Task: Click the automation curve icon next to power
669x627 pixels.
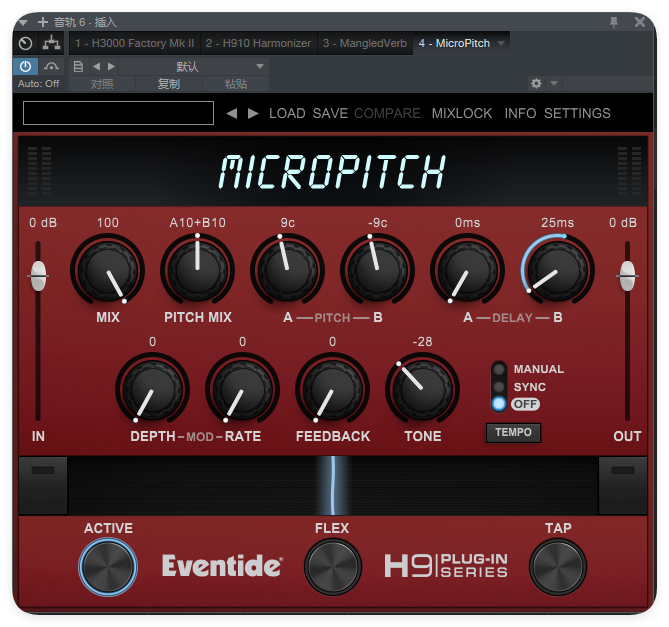Action: coord(51,67)
